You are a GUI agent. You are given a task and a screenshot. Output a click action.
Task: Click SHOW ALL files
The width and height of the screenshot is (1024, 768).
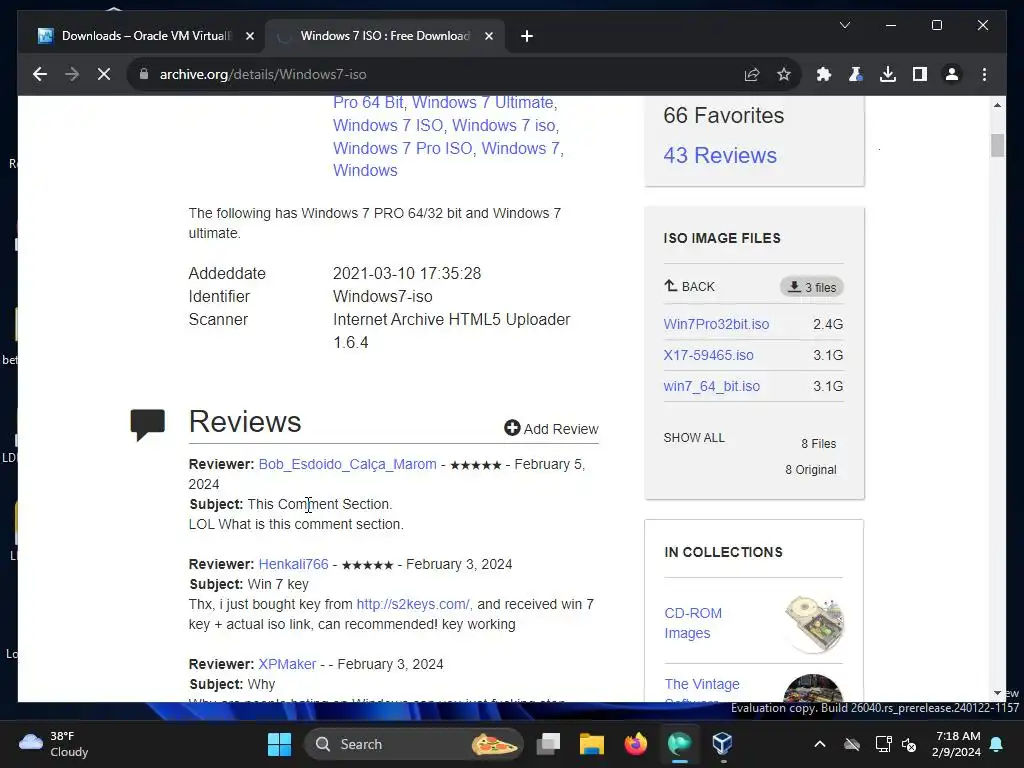tap(694, 438)
